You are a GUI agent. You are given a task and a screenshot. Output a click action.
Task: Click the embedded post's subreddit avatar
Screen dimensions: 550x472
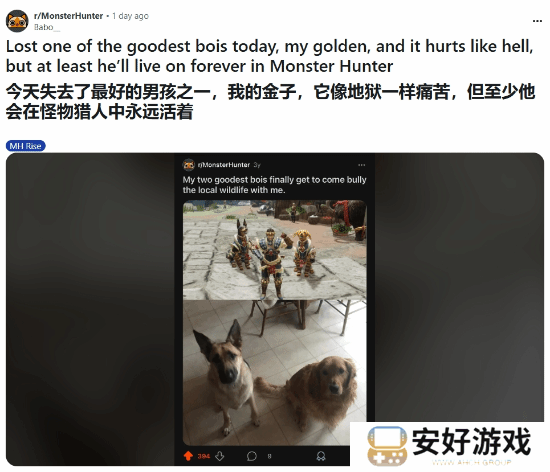click(189, 164)
